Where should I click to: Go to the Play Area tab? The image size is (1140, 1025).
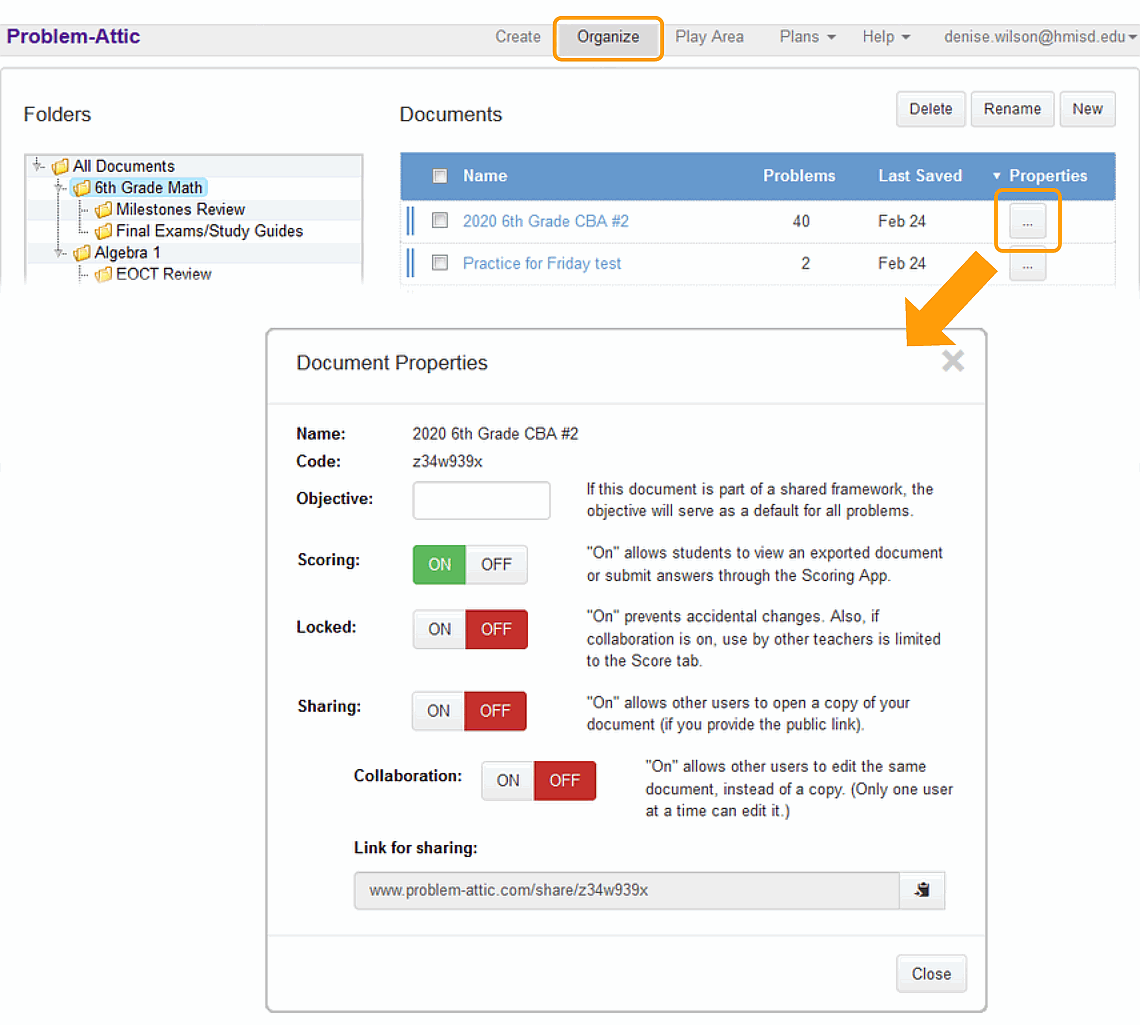pyautogui.click(x=709, y=37)
